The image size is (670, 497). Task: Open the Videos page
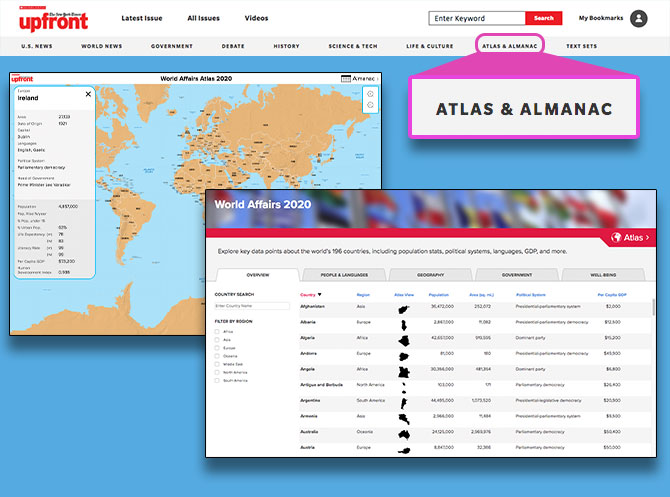point(256,18)
